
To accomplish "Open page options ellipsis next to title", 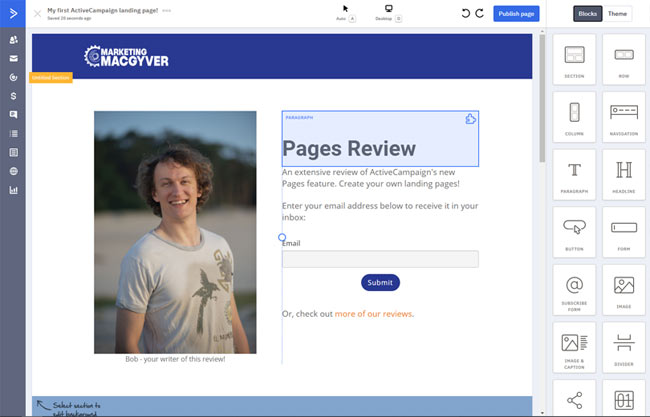I will coord(166,10).
